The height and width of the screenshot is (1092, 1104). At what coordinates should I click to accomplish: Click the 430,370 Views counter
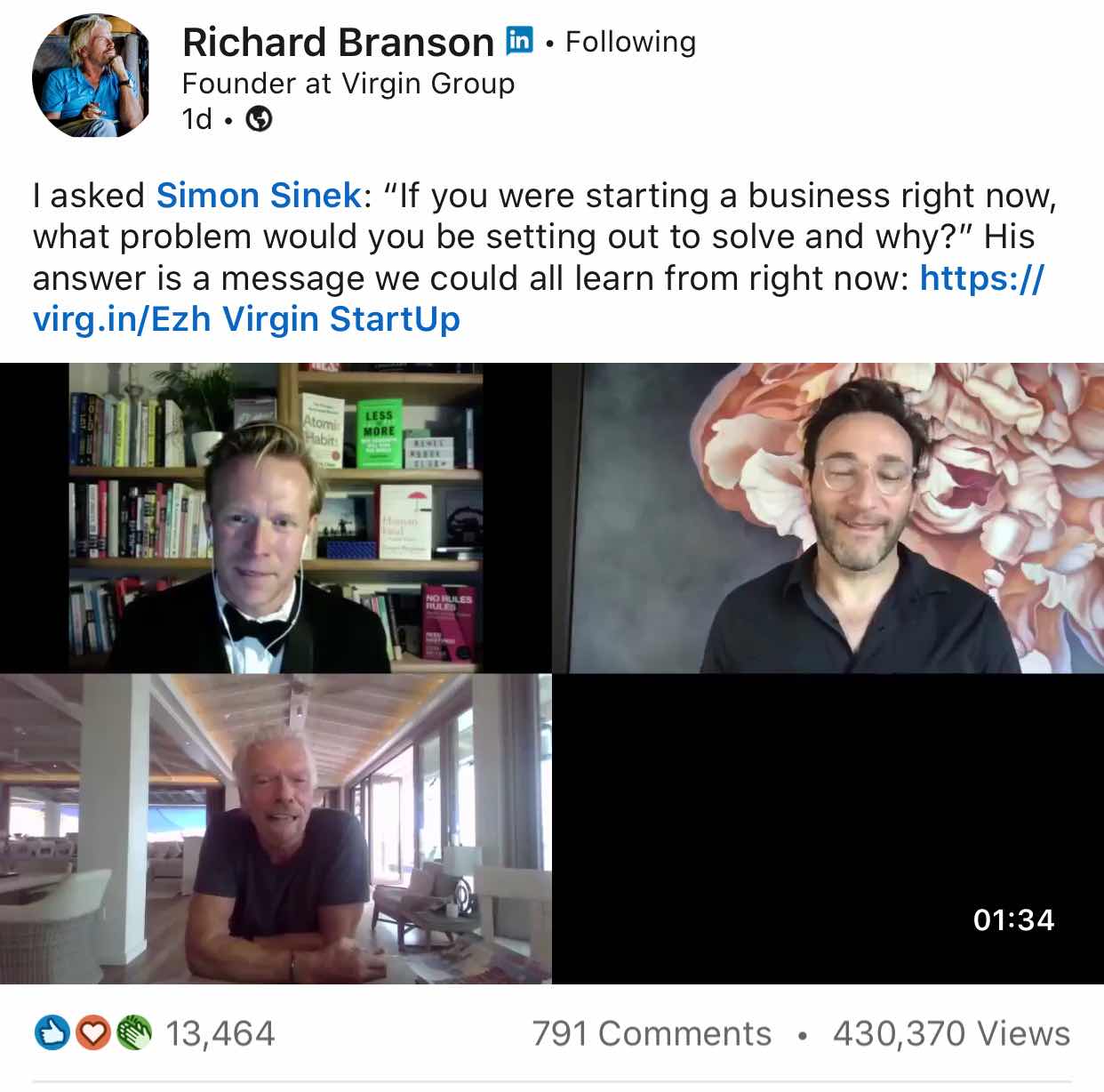click(x=951, y=1033)
